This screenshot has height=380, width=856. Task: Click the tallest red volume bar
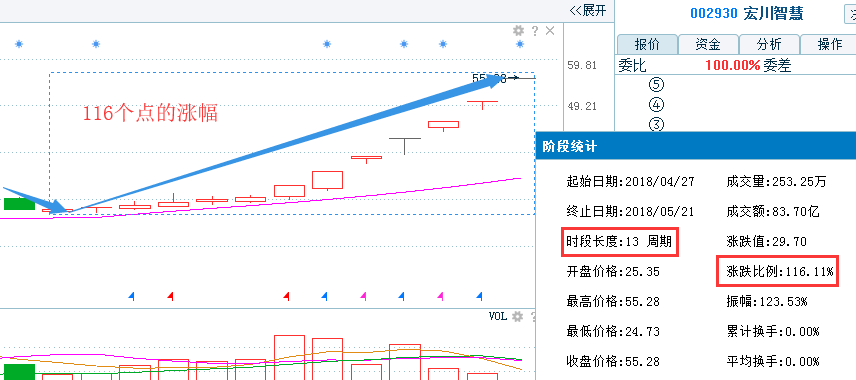[289, 358]
